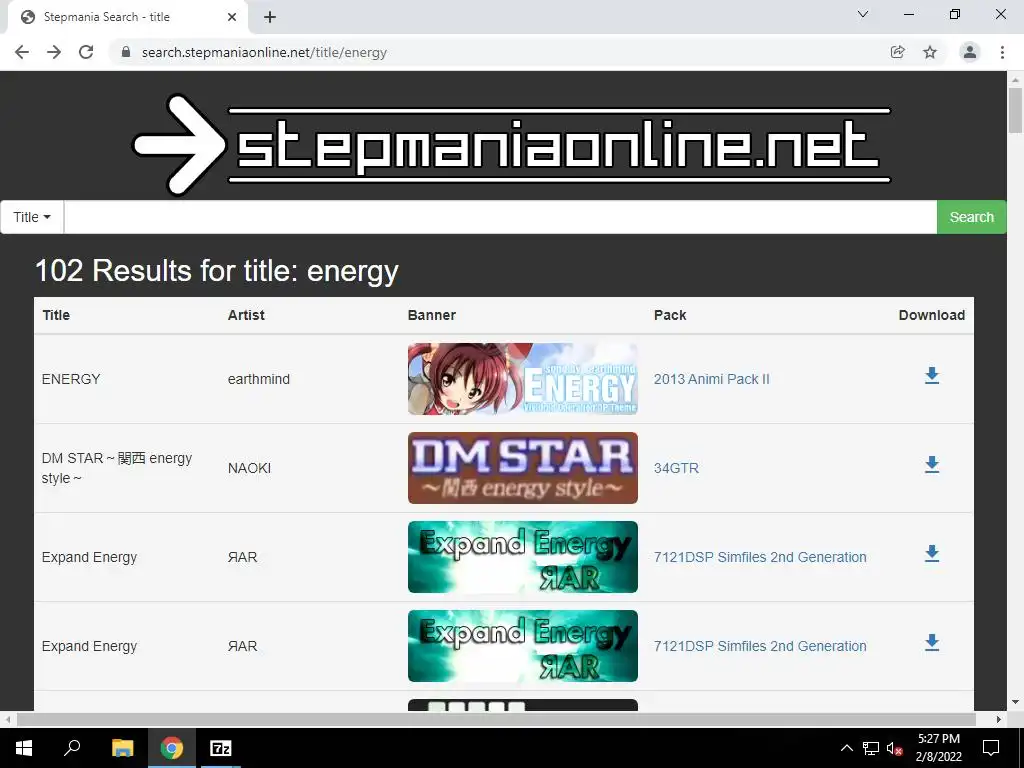Download the DM STAR song by NAOKI

932,464
